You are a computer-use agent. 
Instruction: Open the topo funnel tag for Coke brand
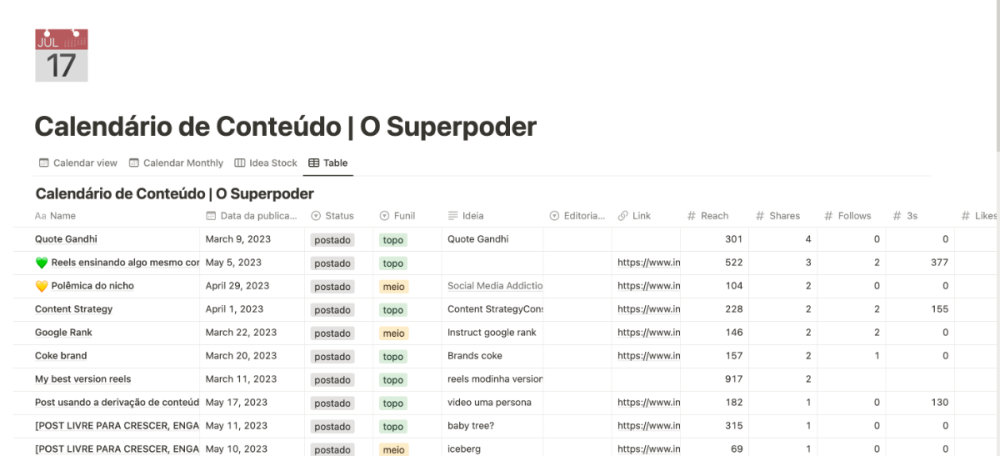[x=393, y=356]
